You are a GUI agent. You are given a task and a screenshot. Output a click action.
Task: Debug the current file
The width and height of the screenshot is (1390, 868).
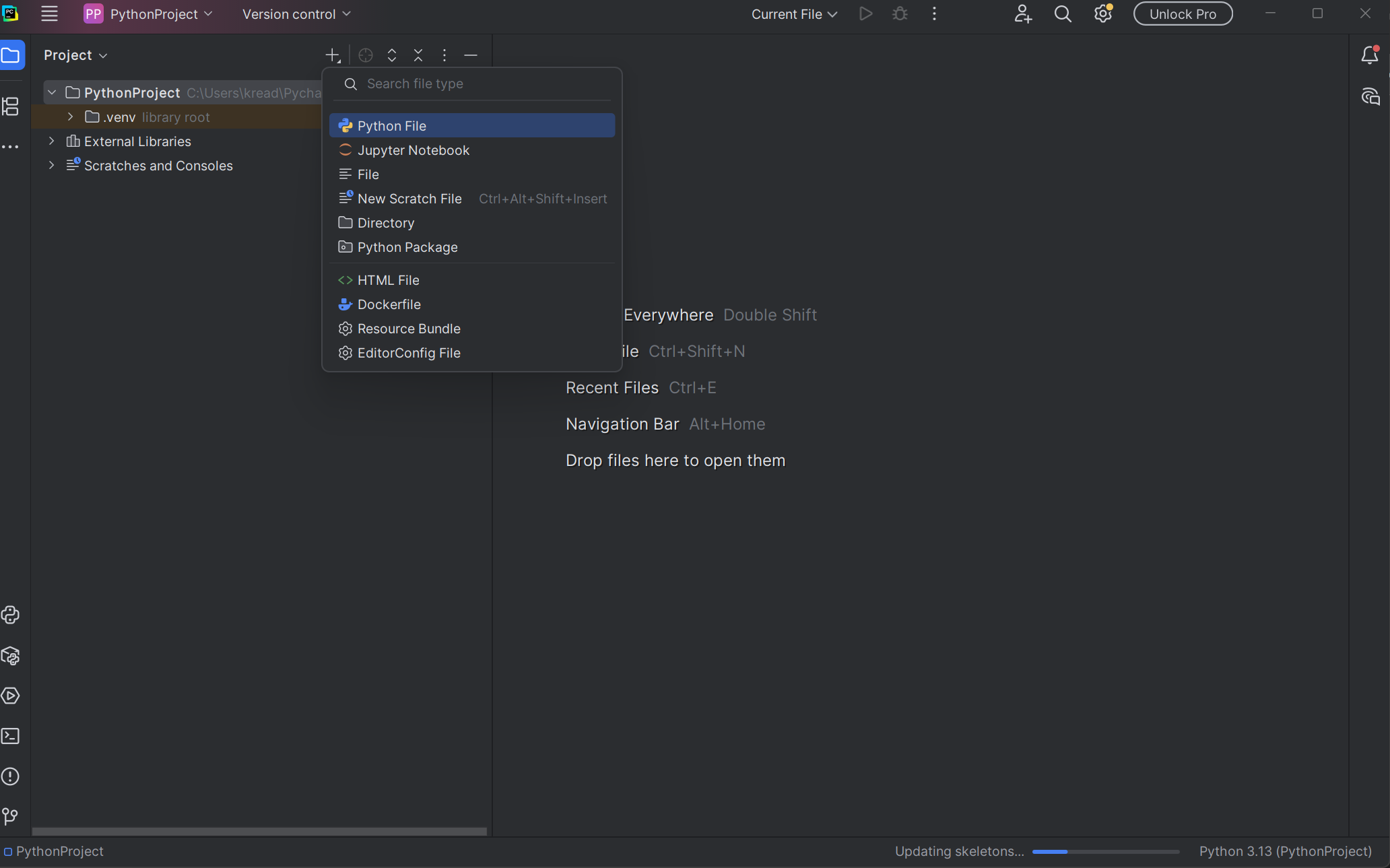(900, 13)
